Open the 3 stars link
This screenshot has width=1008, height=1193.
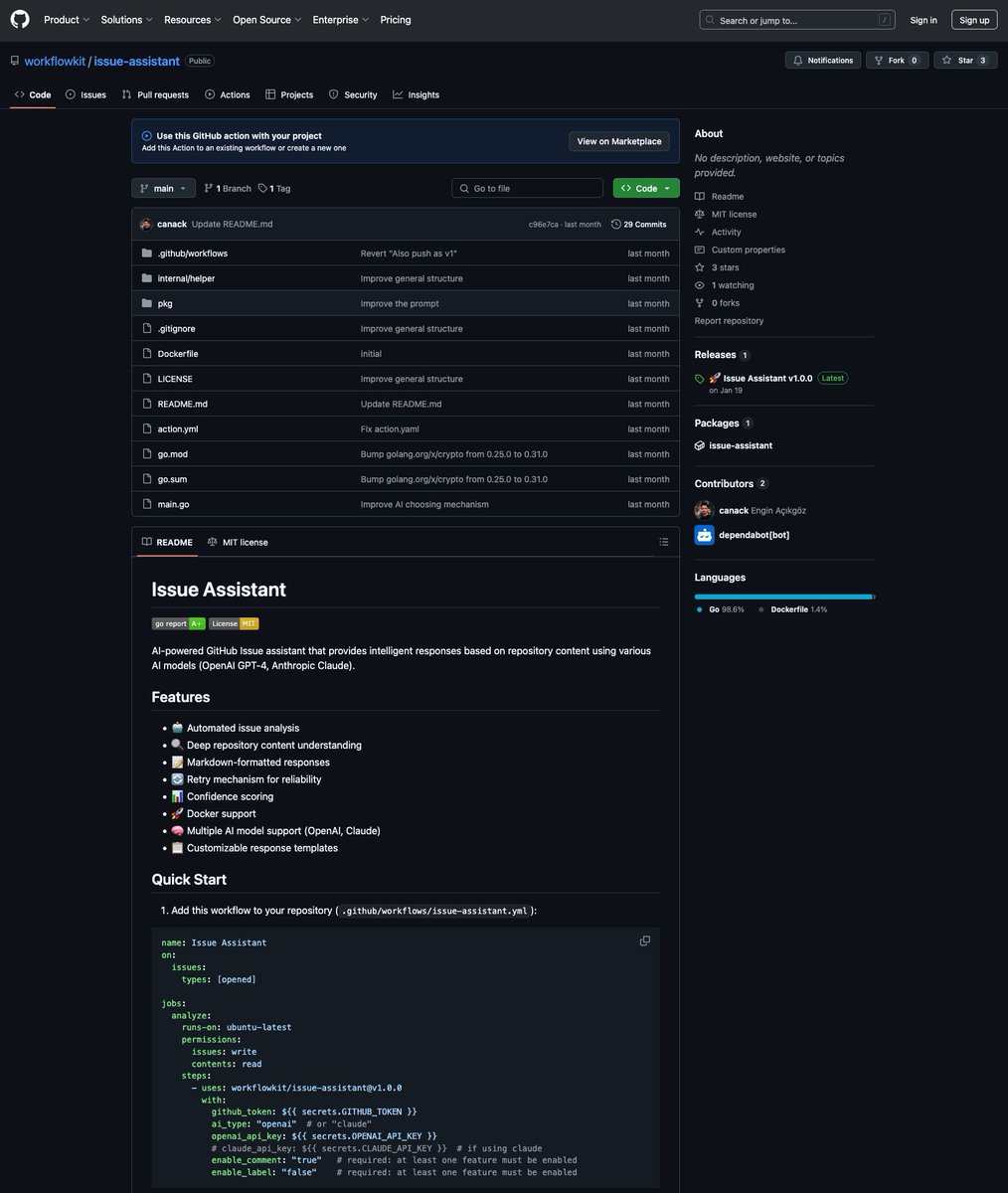[726, 267]
